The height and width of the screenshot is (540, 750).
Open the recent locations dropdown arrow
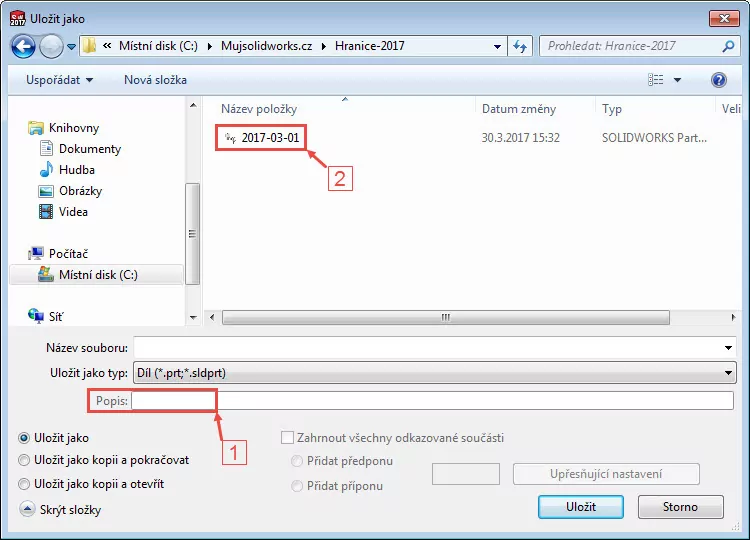pyautogui.click(x=71, y=47)
